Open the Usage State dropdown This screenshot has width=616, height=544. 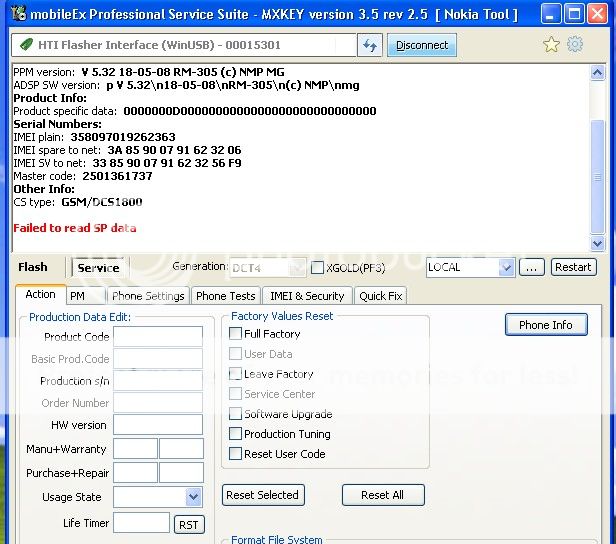tap(194, 497)
